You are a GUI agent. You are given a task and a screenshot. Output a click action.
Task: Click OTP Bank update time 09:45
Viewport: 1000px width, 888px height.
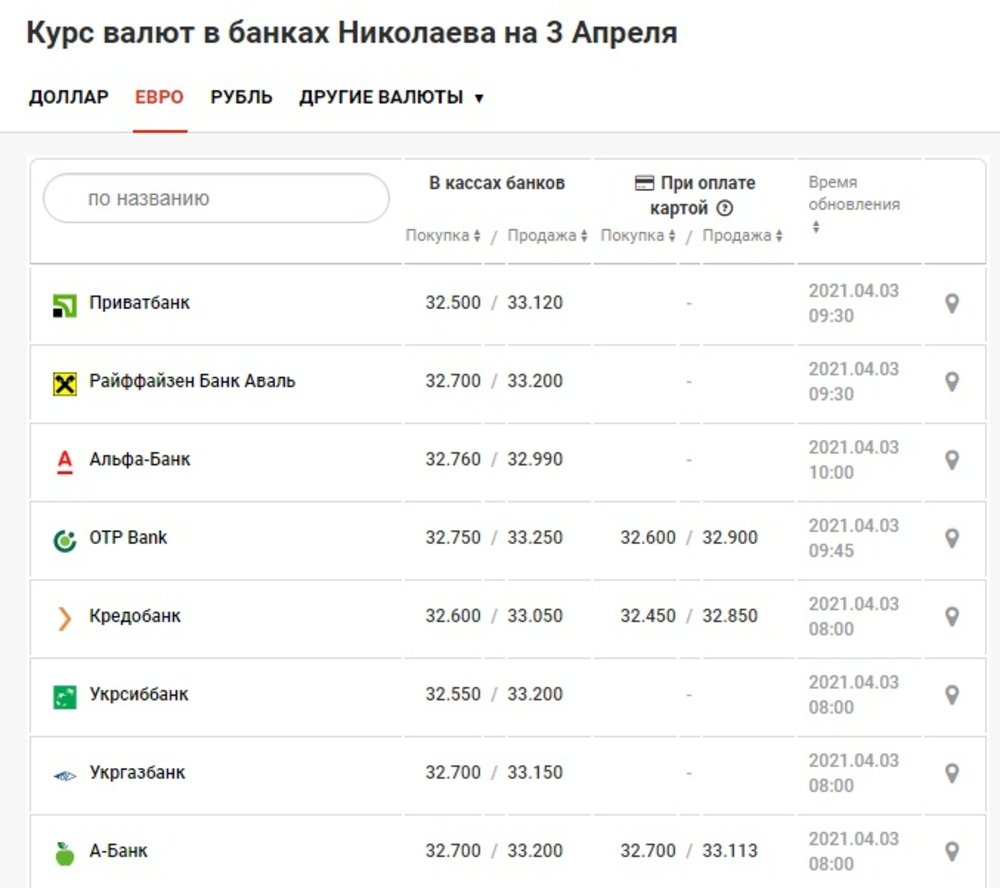(x=831, y=551)
